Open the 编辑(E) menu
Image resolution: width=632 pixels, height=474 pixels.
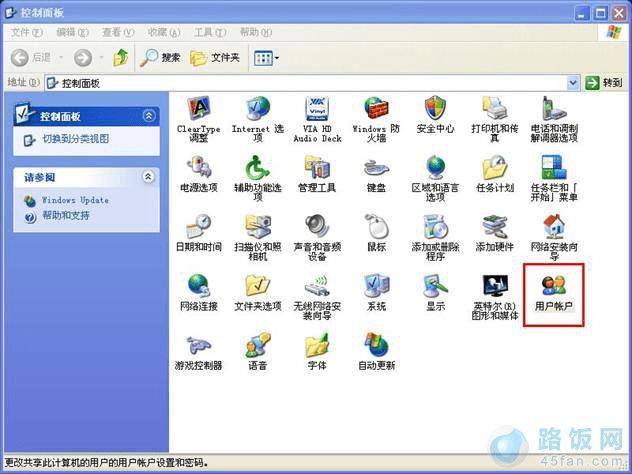coord(72,32)
